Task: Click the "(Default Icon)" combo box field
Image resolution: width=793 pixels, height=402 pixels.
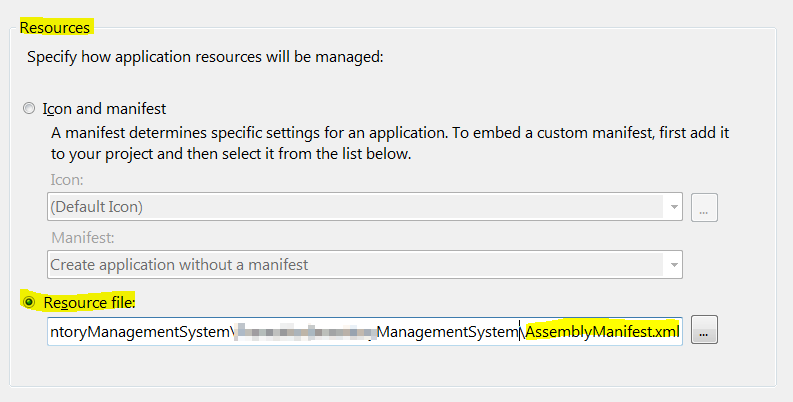Action: pyautogui.click(x=355, y=209)
